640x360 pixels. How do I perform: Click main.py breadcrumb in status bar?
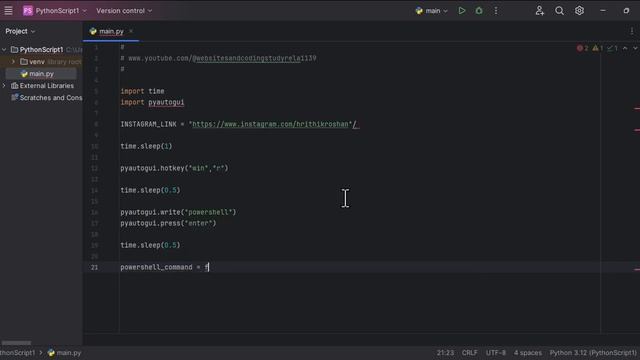pos(64,353)
